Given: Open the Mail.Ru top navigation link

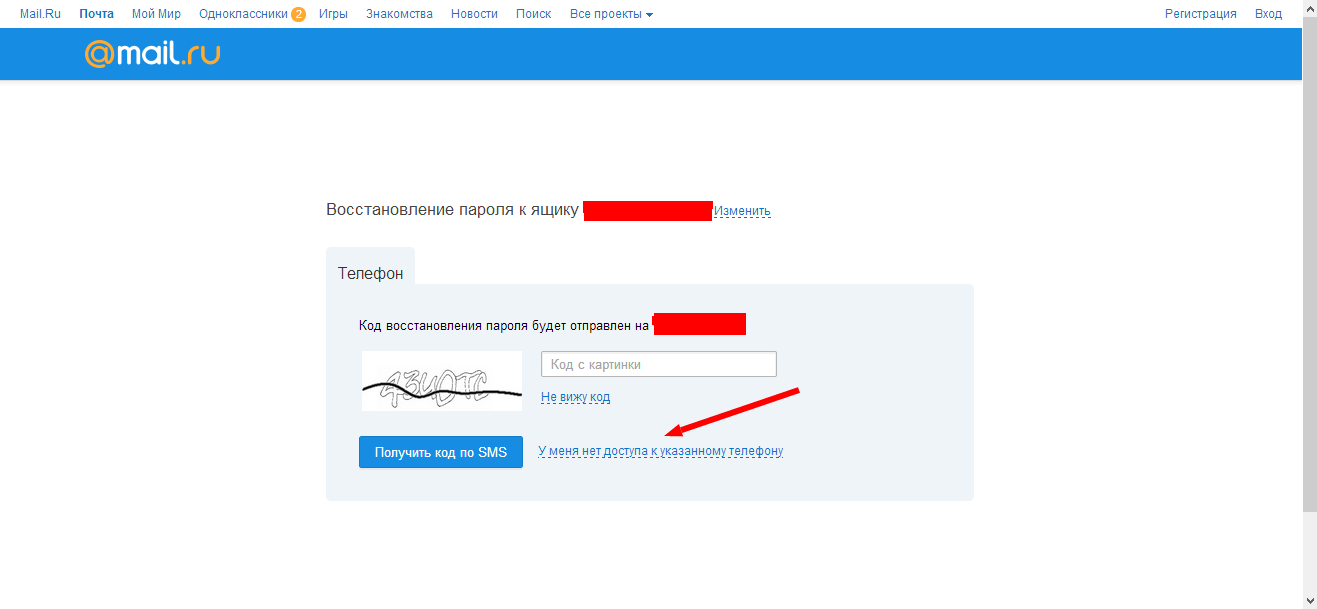Looking at the screenshot, I should click(x=40, y=14).
